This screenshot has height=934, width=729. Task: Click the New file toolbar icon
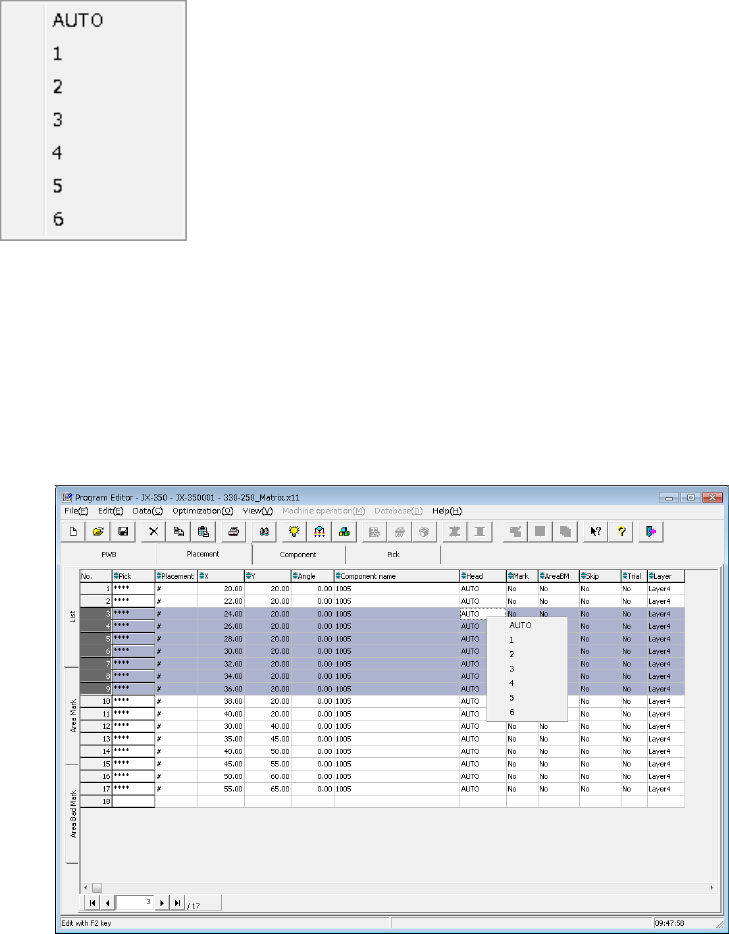74,532
